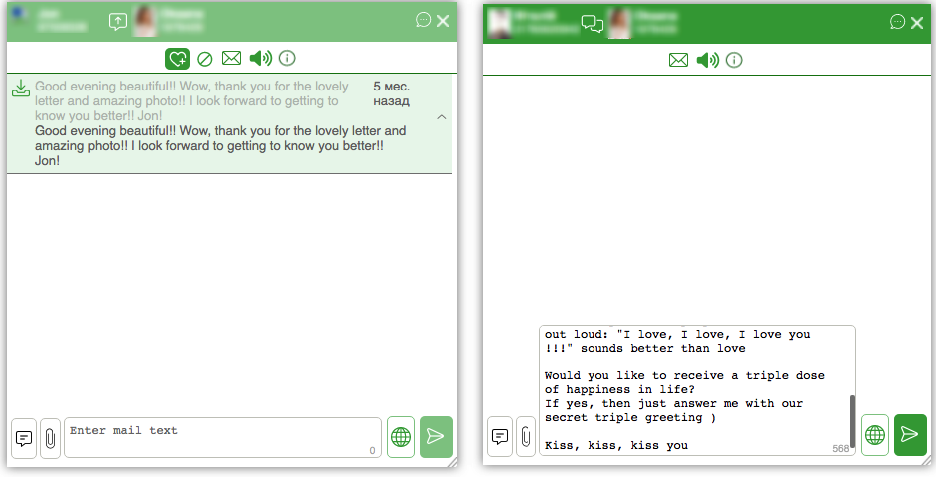Viewport: 936px width, 477px height.
Task: Click the block user icon in left chat
Action: point(205,59)
